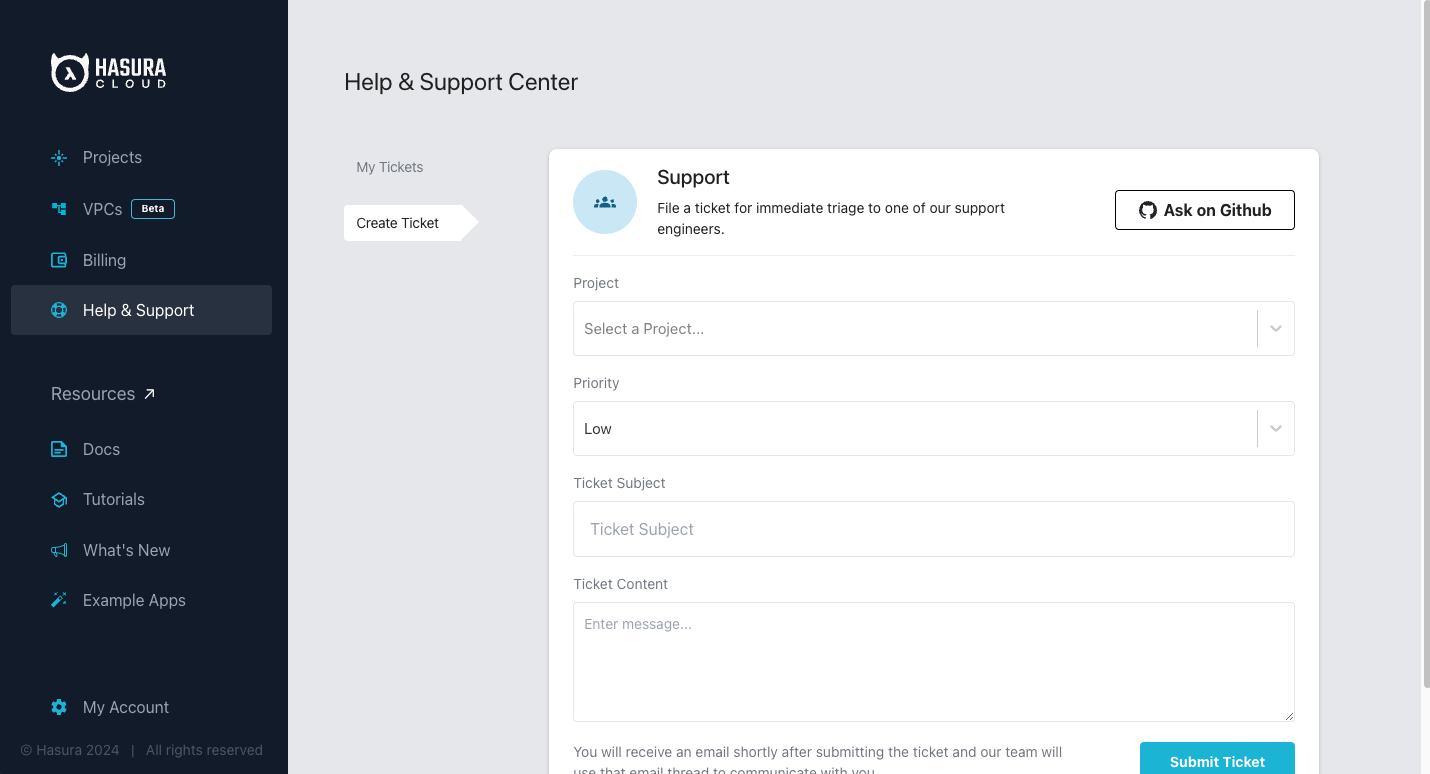The image size is (1430, 774).
Task: Open Docs using the document icon
Action: tap(58, 449)
